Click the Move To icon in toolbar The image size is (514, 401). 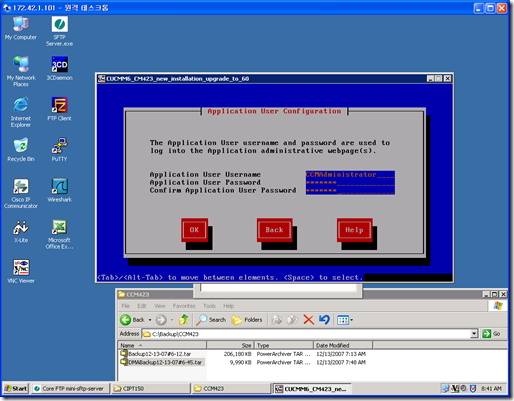coord(276,320)
